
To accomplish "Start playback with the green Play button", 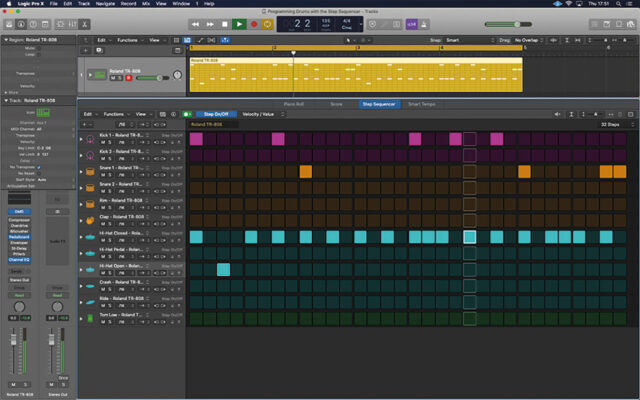I will pos(239,24).
